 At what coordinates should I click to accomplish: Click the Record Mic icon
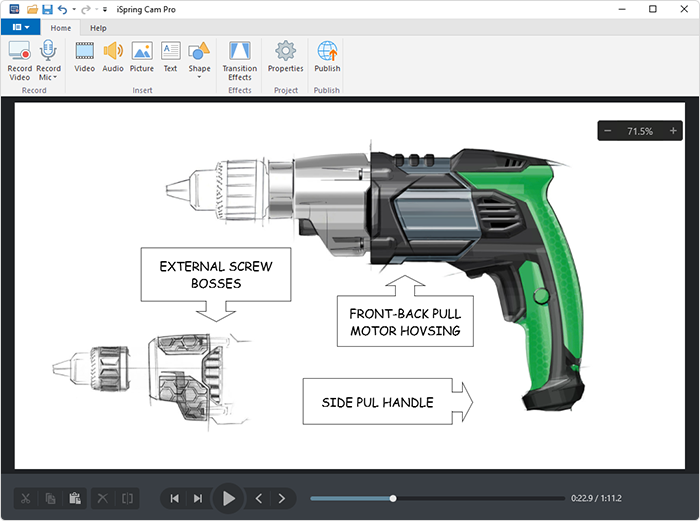pos(48,50)
